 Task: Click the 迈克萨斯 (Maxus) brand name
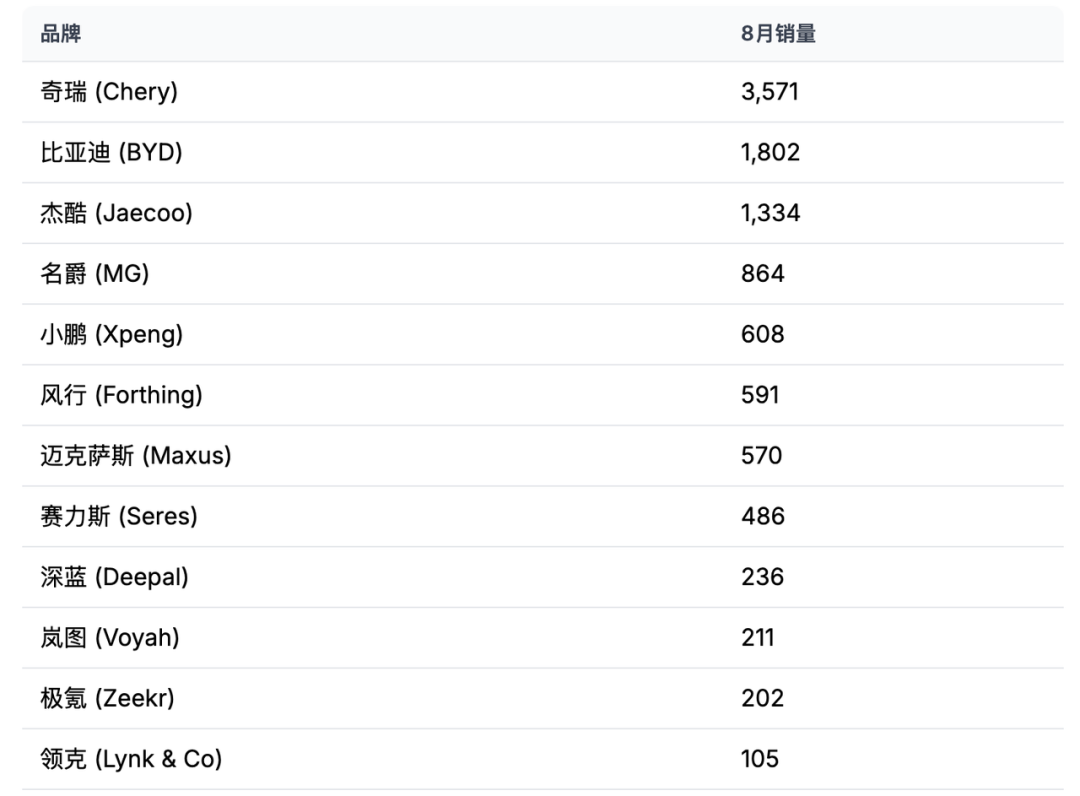[x=135, y=456]
